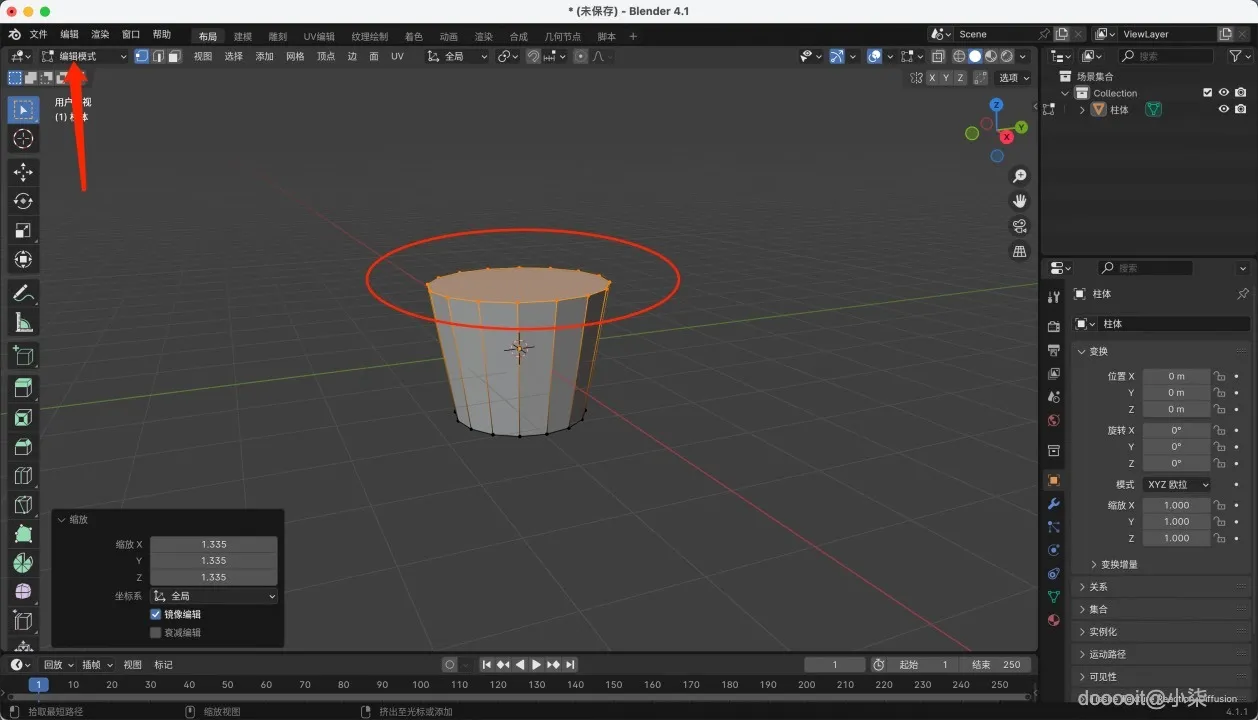Click the 选项 button in viewport header
The width and height of the screenshot is (1258, 720).
(1013, 77)
